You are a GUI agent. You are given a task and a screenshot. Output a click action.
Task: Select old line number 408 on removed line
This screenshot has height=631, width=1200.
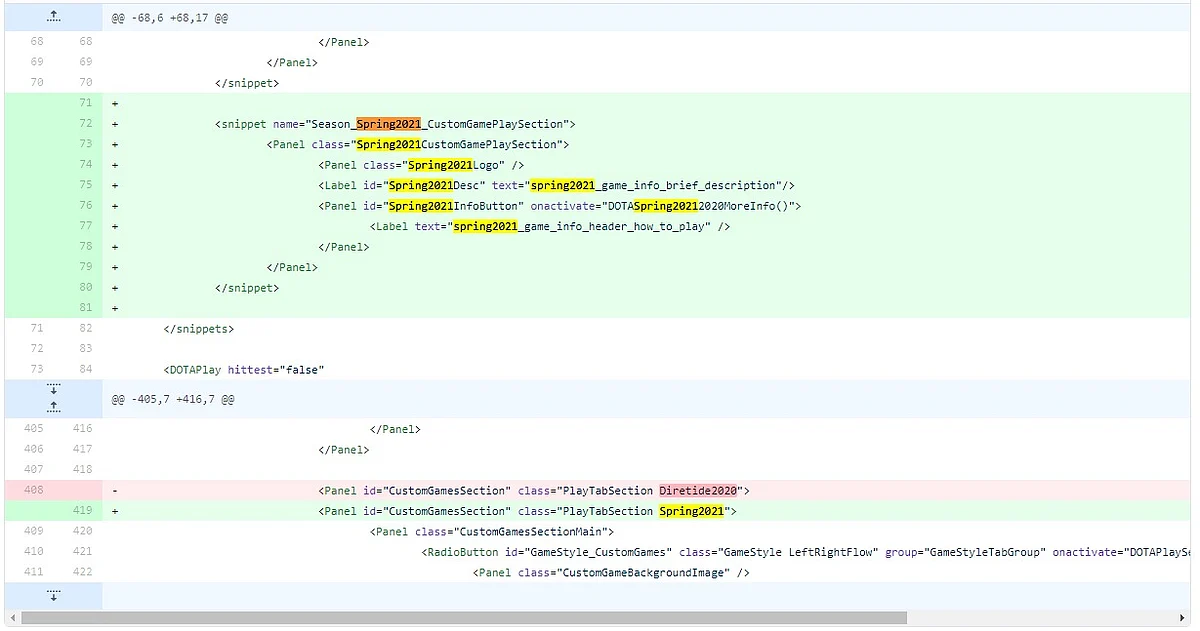point(34,491)
